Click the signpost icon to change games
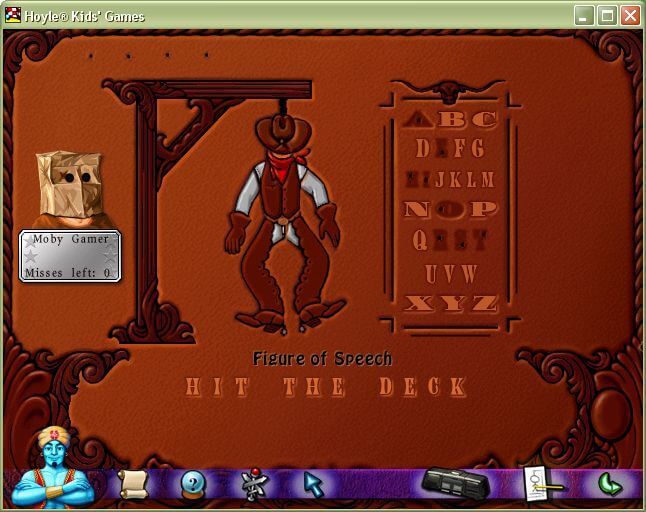 click(254, 484)
